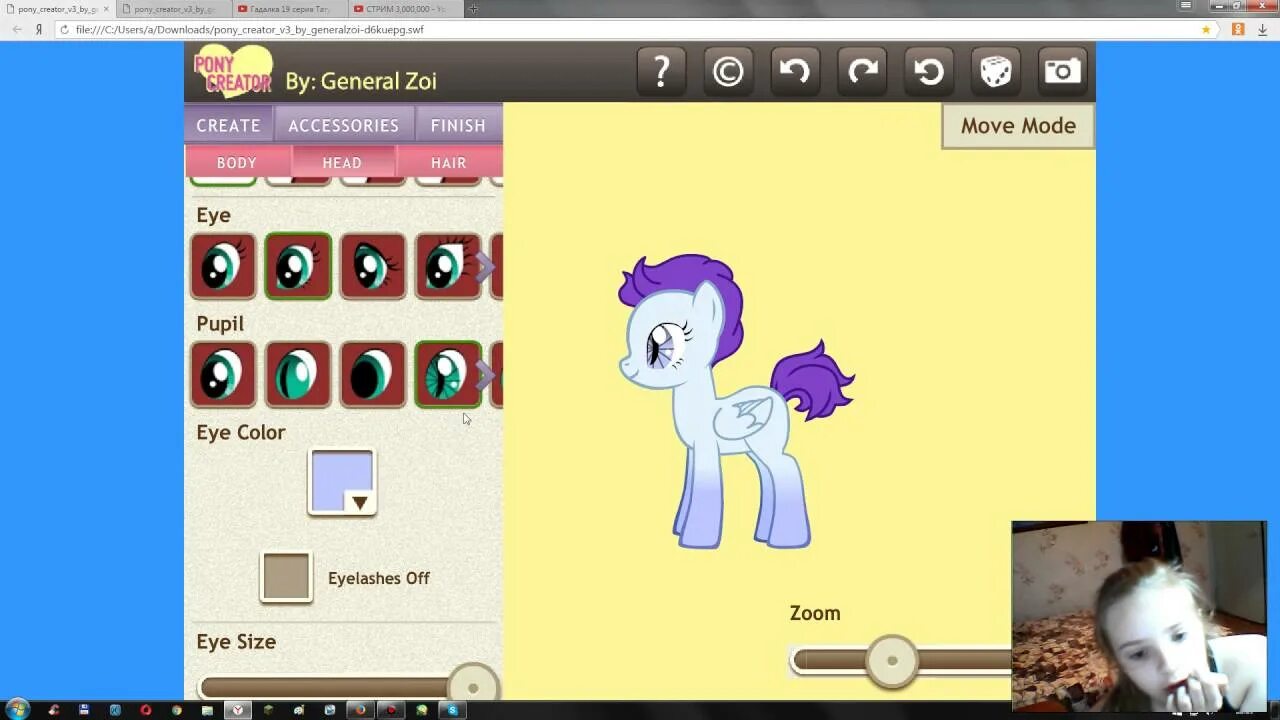Reset the pony with the circular arrow
This screenshot has width=1280, height=720.
[x=929, y=71]
